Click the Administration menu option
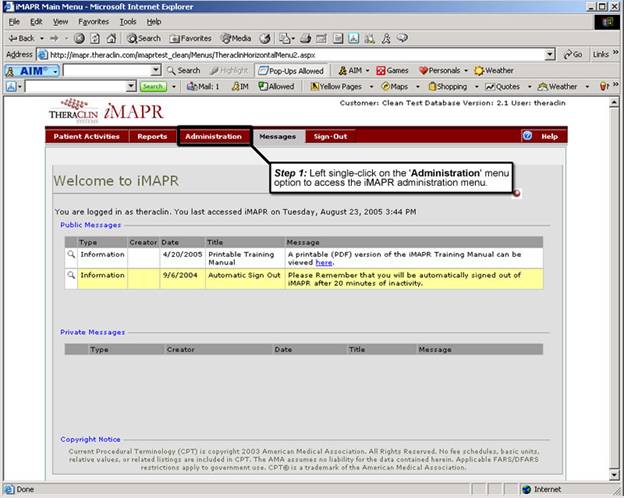Screen dimensions: 624x498 tap(213, 136)
